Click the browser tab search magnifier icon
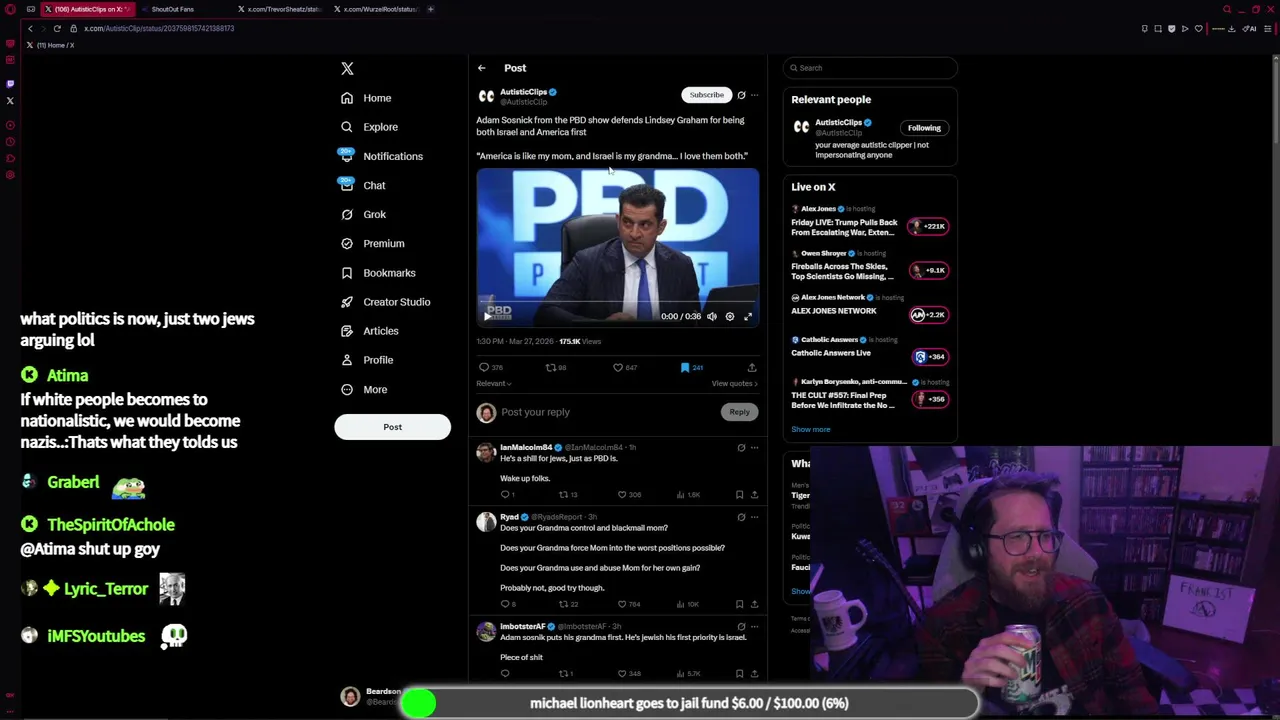 [x=1227, y=9]
